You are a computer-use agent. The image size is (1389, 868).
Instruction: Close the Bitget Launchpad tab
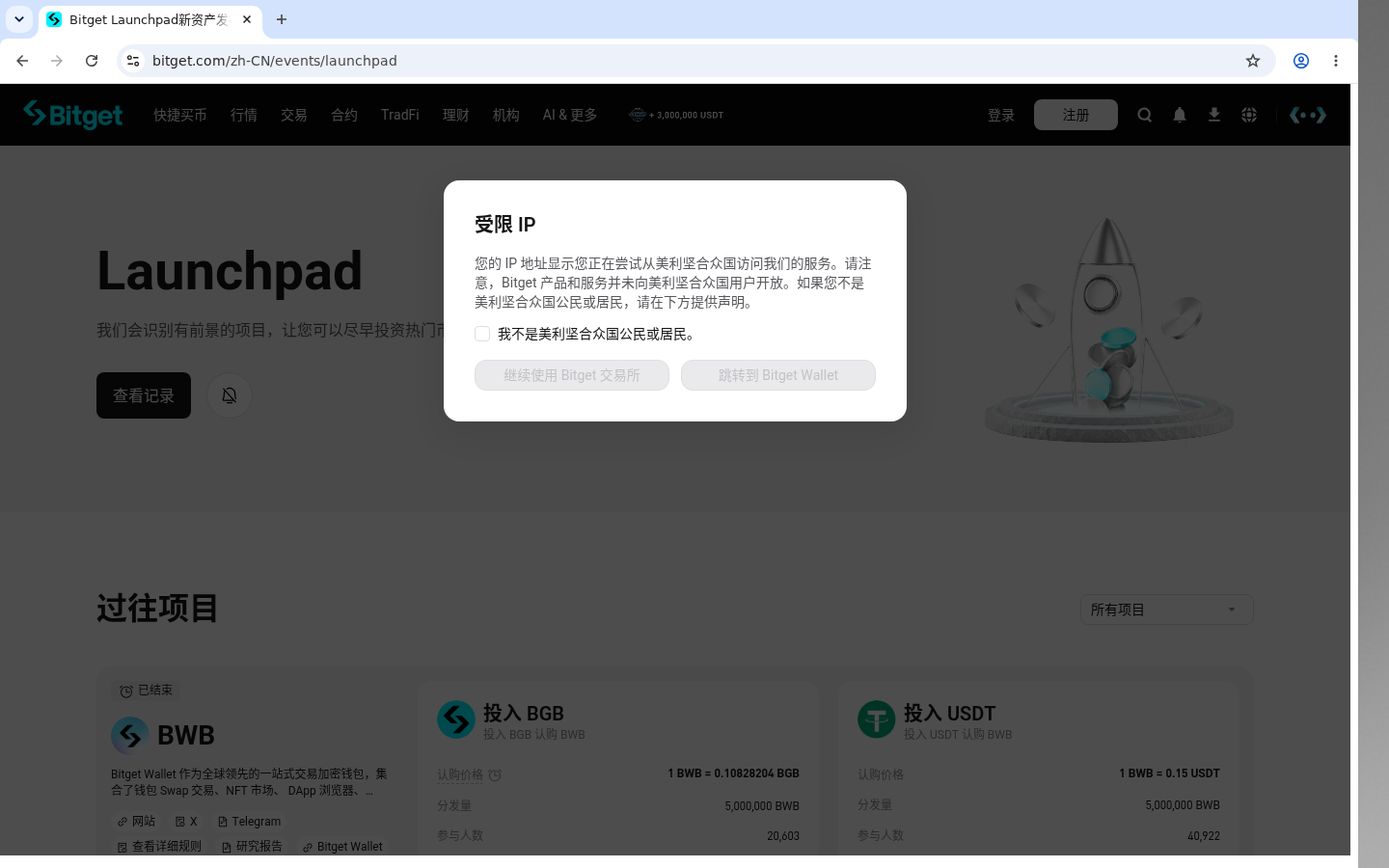coord(247,19)
